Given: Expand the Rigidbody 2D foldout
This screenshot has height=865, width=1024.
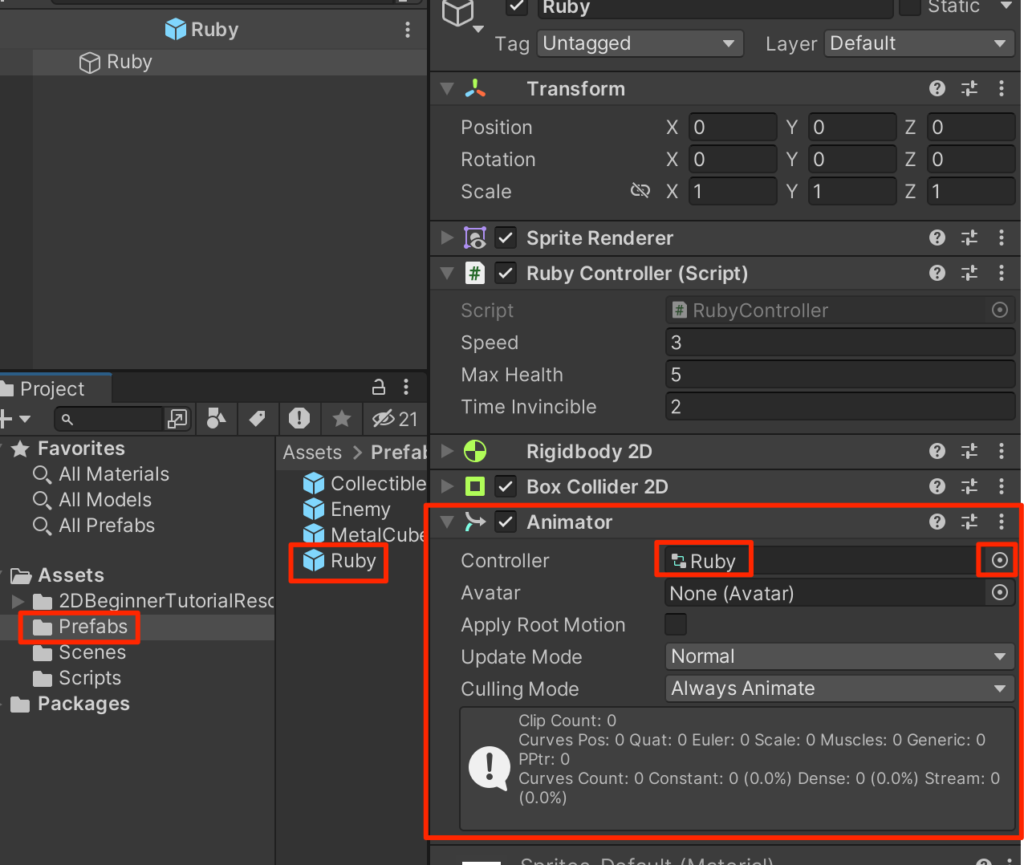Looking at the screenshot, I should 447,451.
